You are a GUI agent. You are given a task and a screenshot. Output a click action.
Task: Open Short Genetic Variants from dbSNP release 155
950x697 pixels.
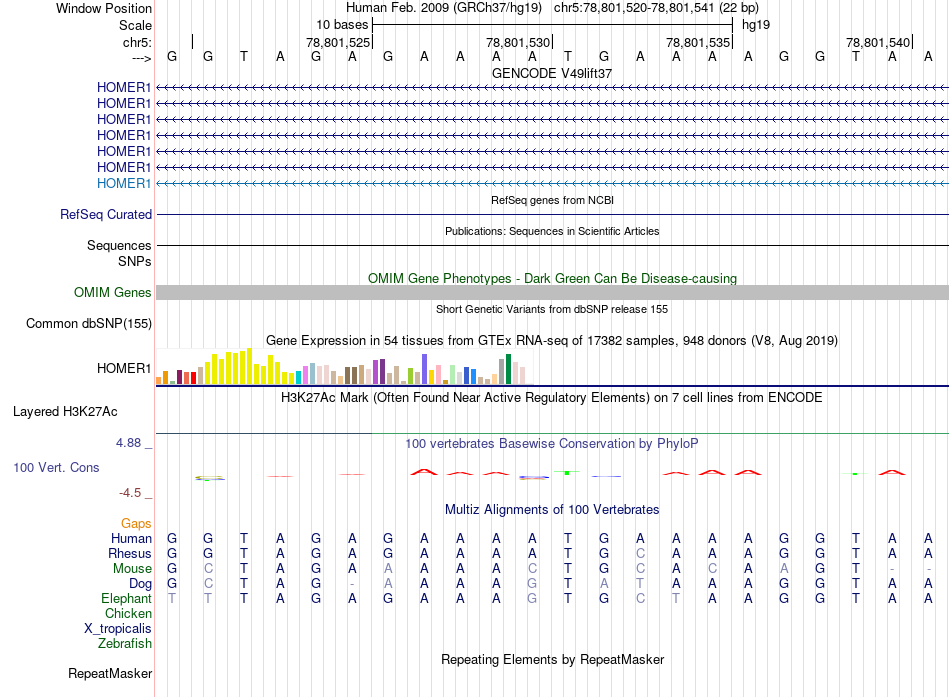pyautogui.click(x=552, y=309)
